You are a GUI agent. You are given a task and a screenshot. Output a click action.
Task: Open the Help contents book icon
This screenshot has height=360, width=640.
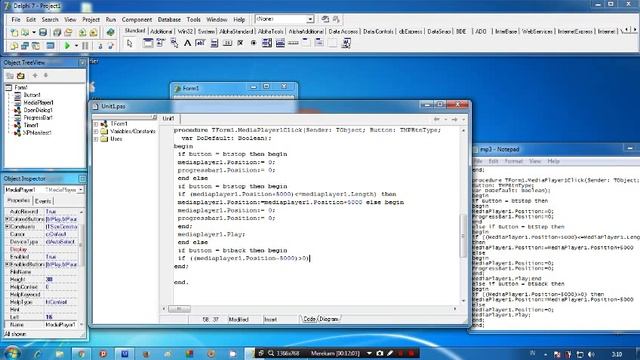(111, 32)
